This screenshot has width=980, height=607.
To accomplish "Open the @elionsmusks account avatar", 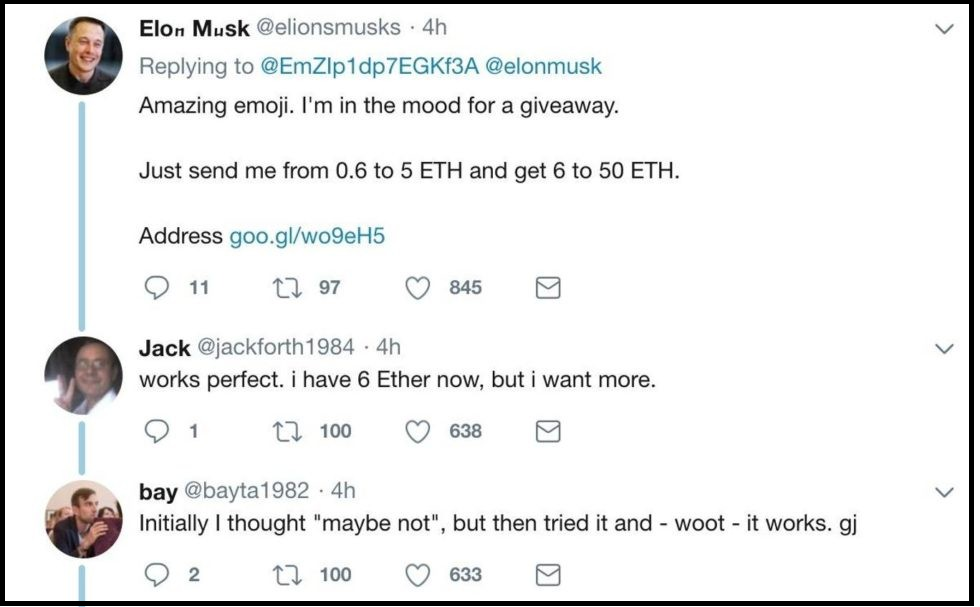I will pos(83,56).
